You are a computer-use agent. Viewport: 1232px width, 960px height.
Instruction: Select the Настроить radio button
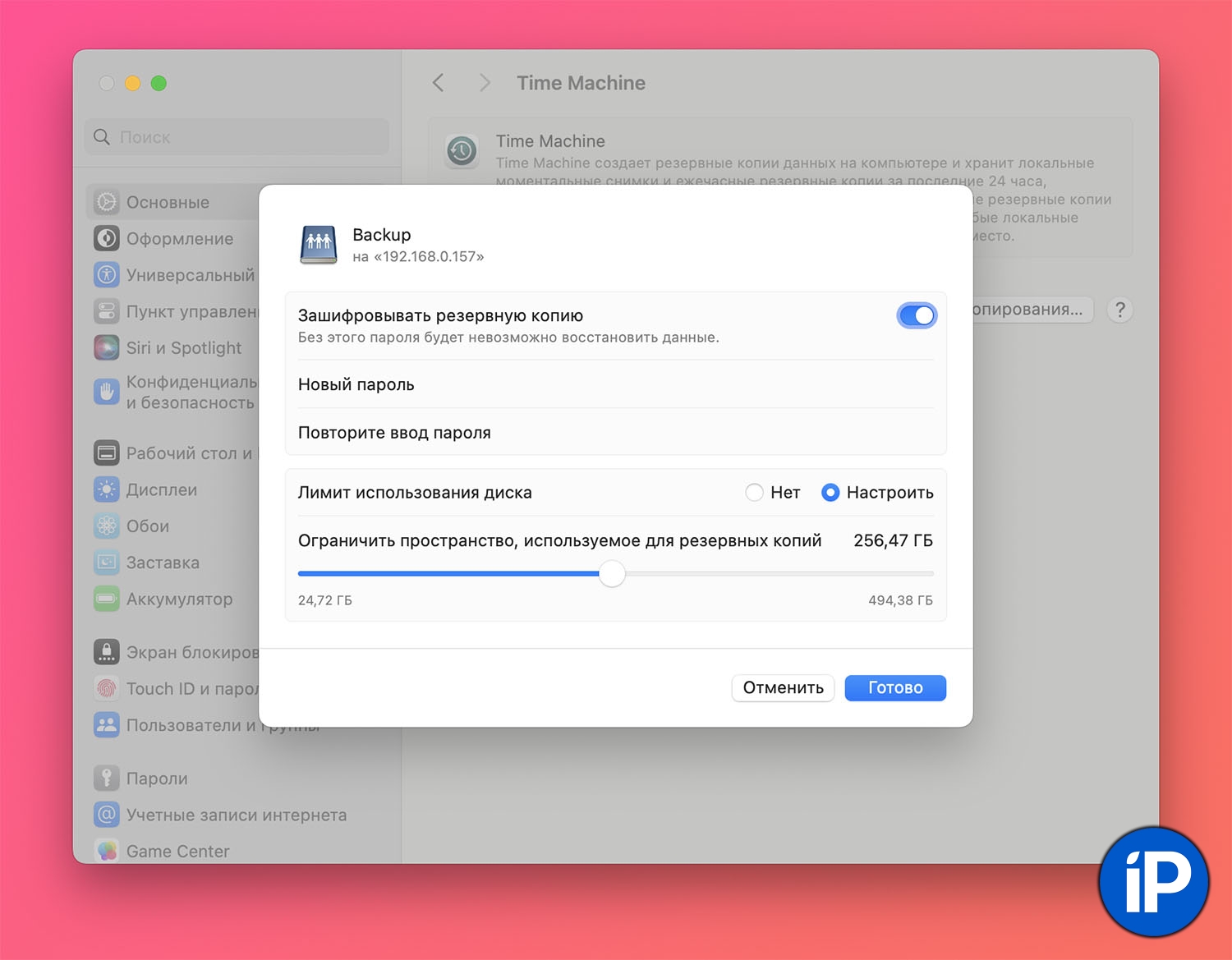[830, 493]
